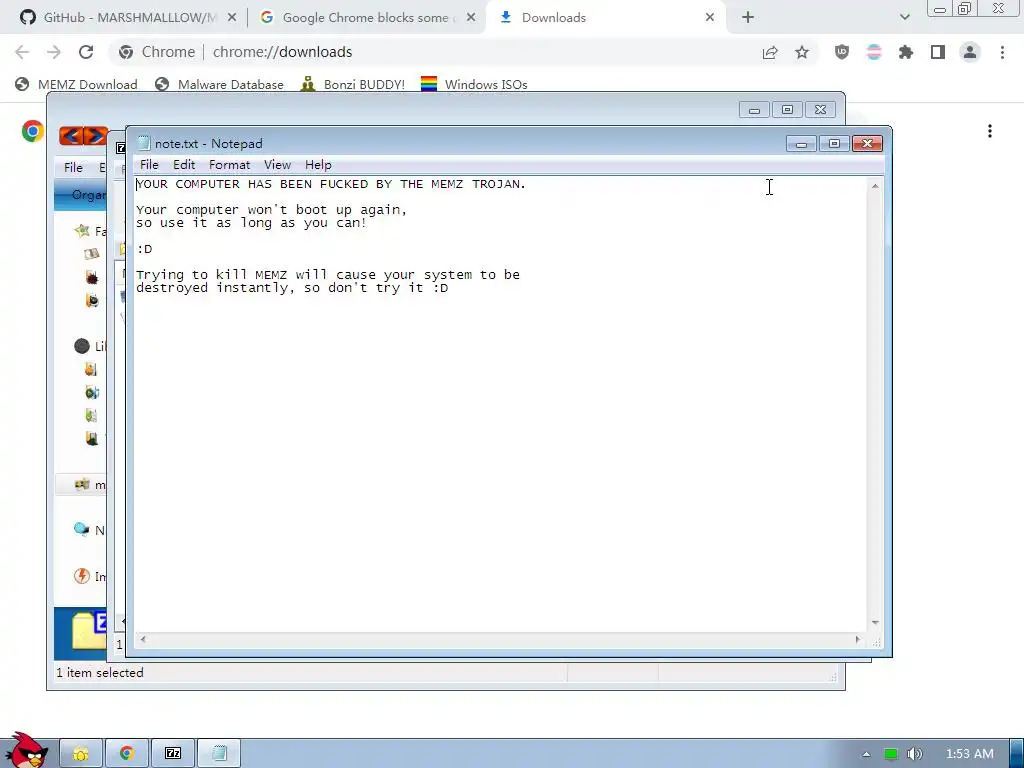Toggle Chrome side panel
Viewport: 1024px width, 768px height.
[938, 52]
